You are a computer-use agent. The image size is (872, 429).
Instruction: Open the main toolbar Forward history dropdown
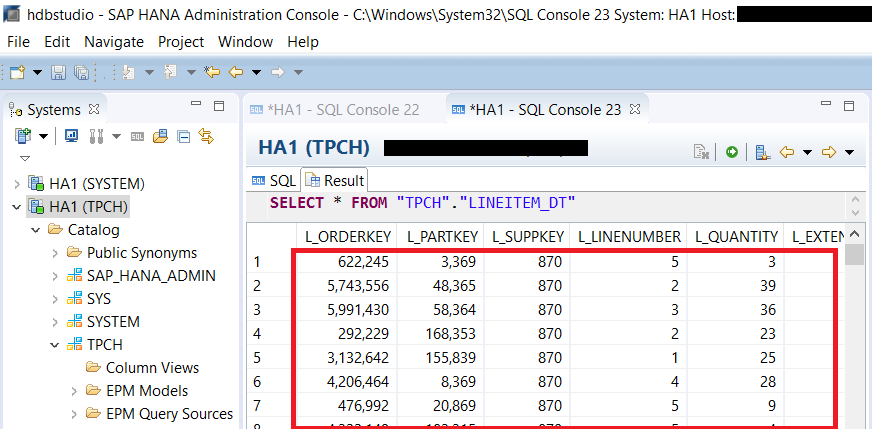pyautogui.click(x=298, y=72)
